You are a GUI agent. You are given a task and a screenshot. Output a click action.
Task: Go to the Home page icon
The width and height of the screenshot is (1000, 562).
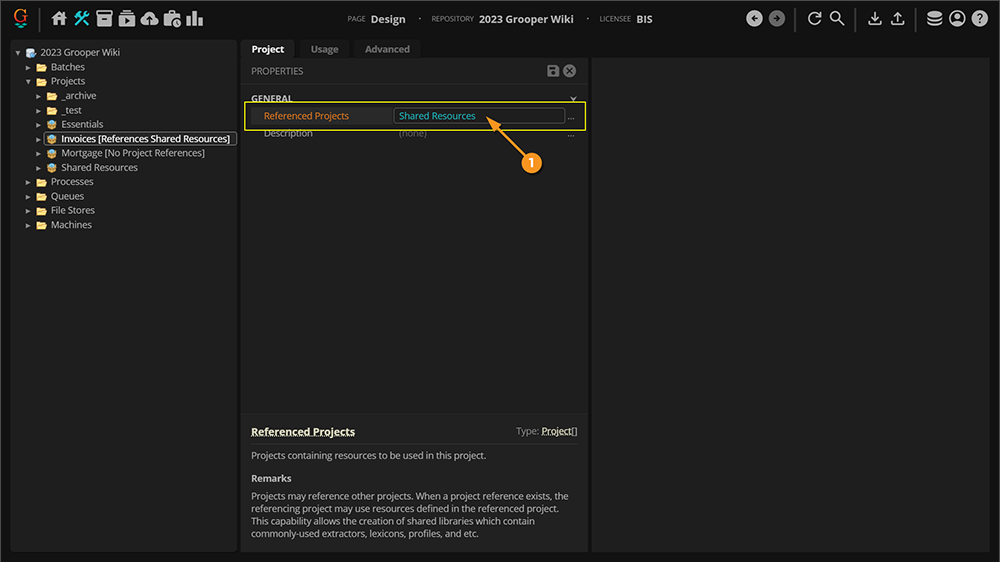(x=59, y=18)
